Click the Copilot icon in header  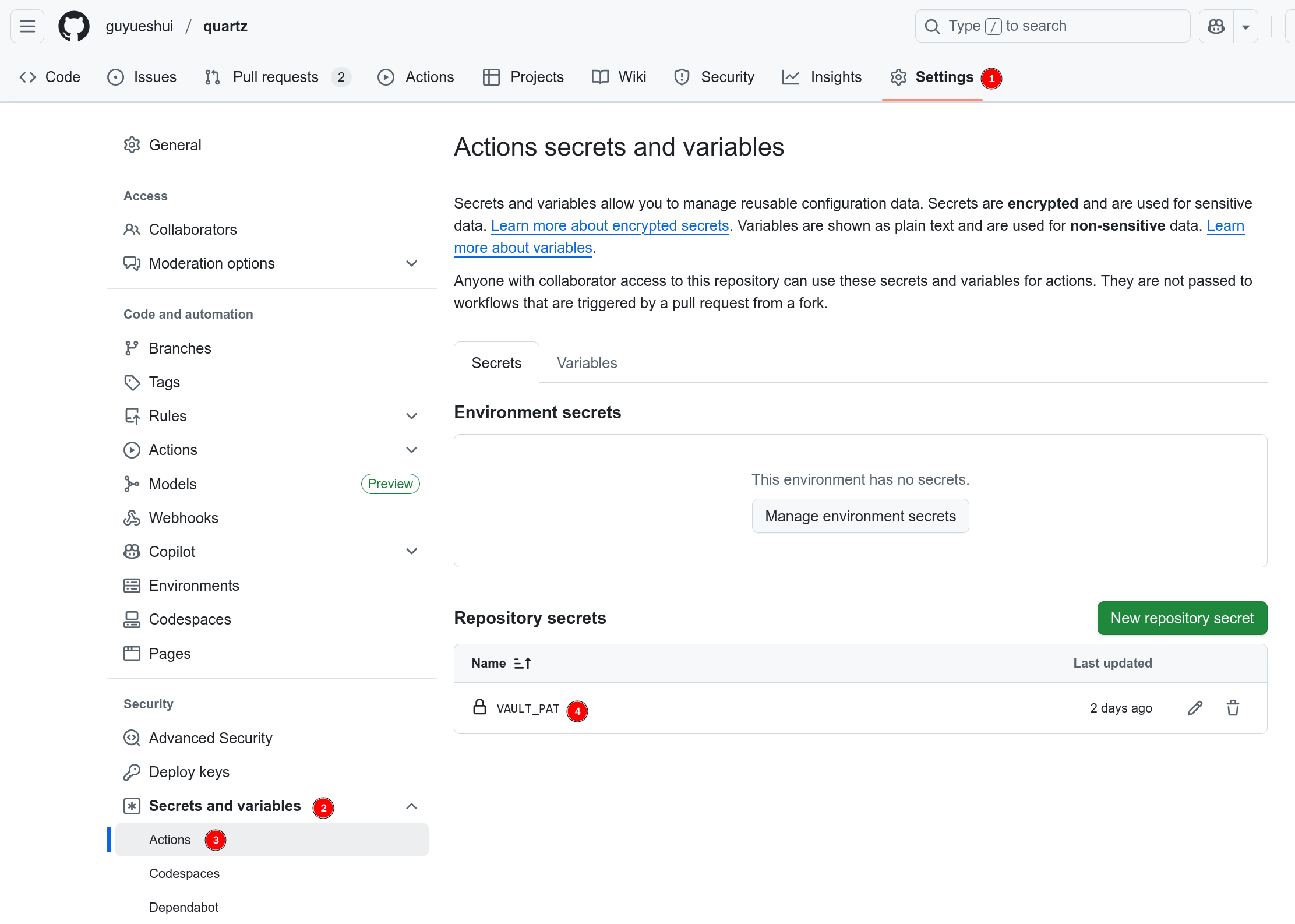1216,26
